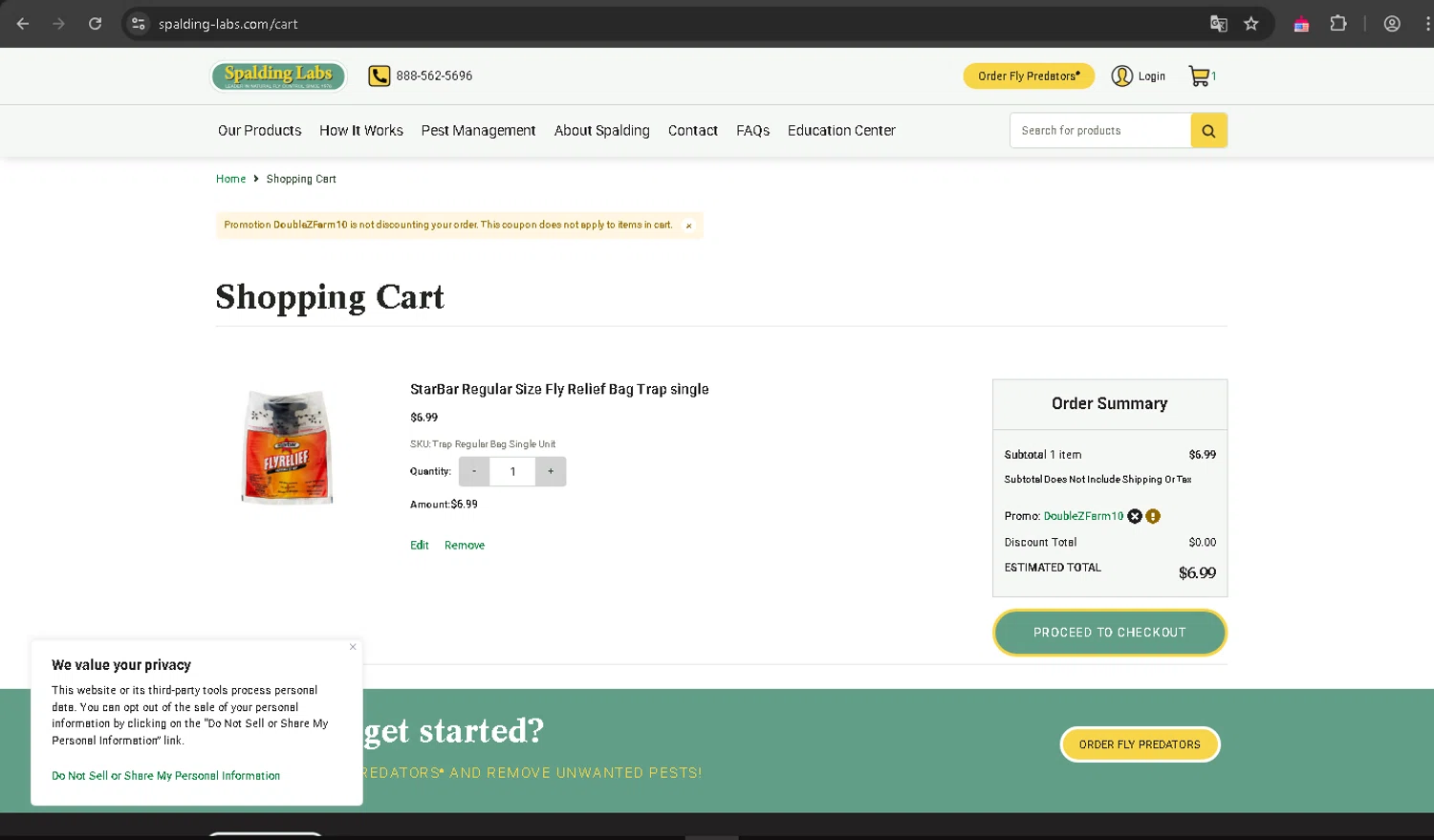Click Do Not Sell or Share My Personal Information

(166, 776)
